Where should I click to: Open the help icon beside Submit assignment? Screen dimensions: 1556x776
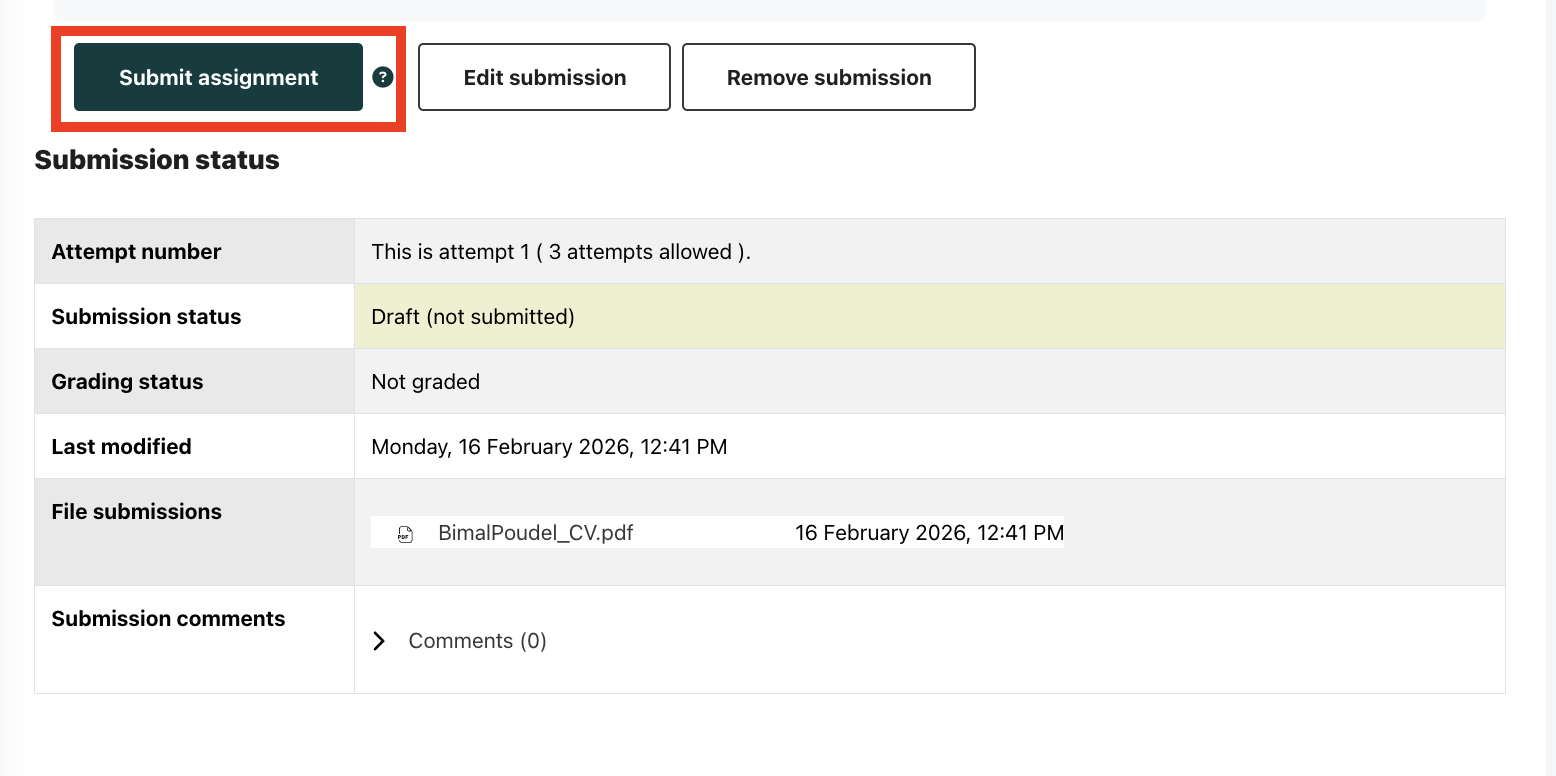click(382, 77)
